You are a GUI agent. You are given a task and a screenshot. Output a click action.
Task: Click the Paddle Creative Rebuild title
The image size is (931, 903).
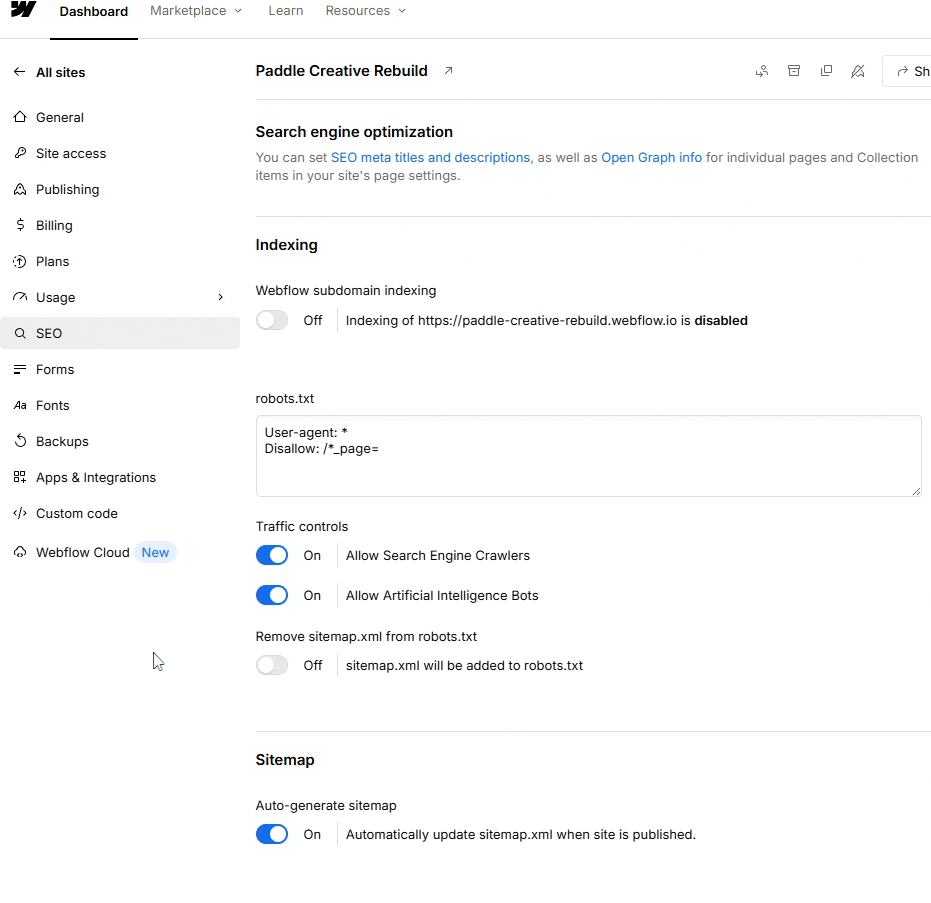tap(341, 71)
